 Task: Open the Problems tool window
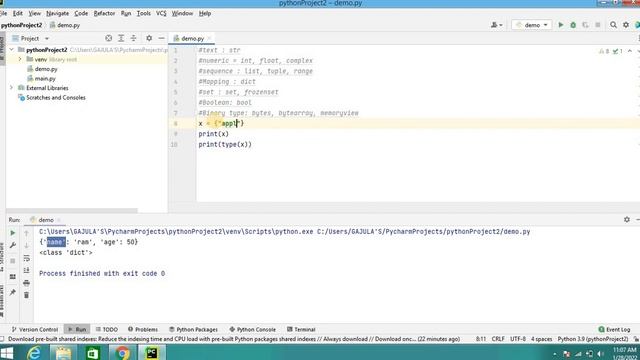[x=143, y=329]
